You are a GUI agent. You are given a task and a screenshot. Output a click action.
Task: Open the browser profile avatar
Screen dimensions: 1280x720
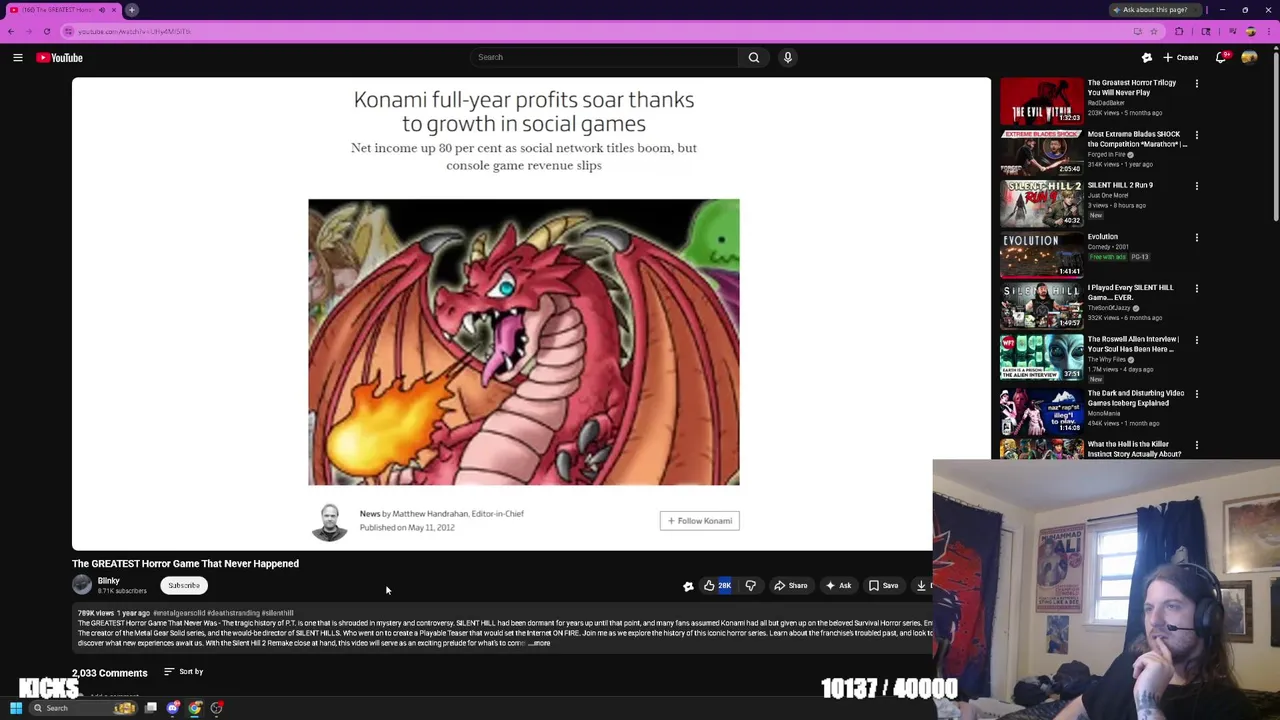pos(1250,31)
